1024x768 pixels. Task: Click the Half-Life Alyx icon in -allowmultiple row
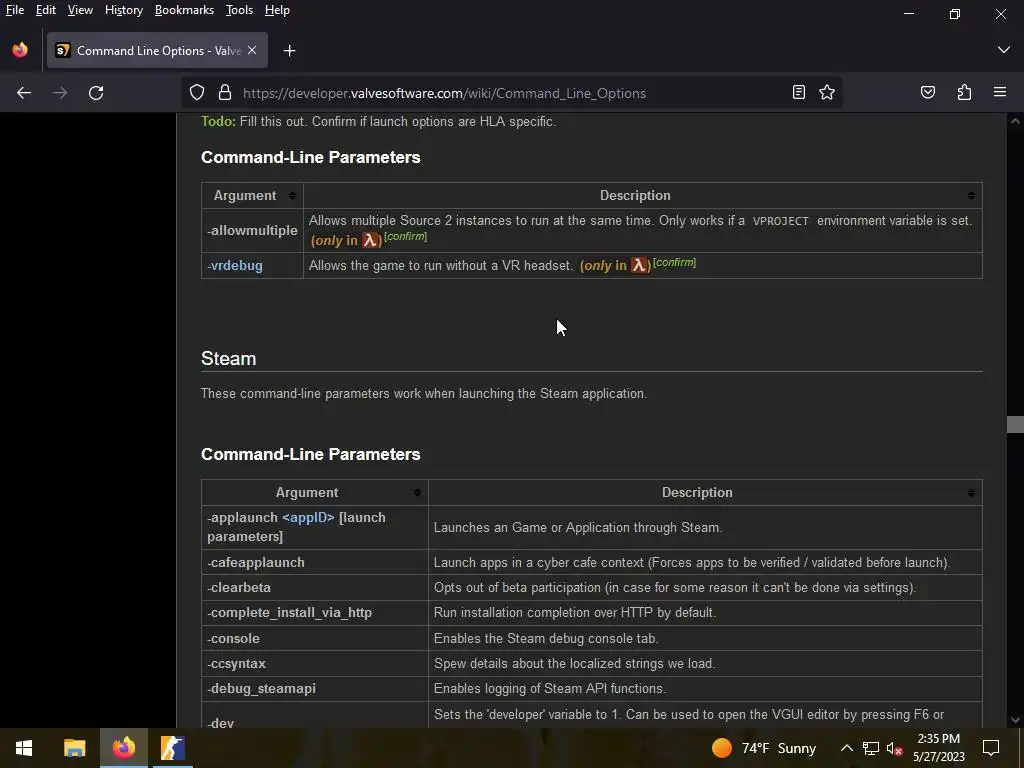(370, 240)
